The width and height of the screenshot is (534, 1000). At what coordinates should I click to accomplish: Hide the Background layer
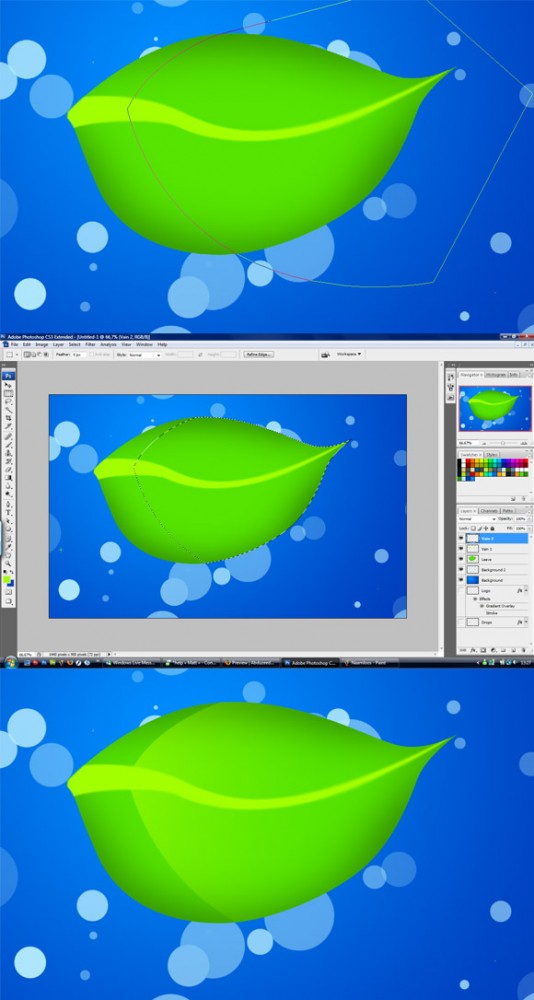coord(461,580)
